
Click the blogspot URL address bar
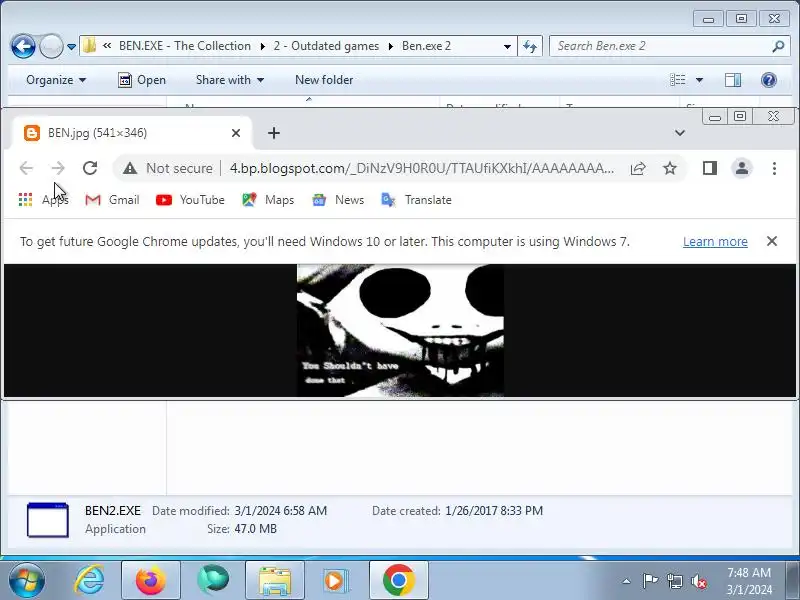[422, 168]
